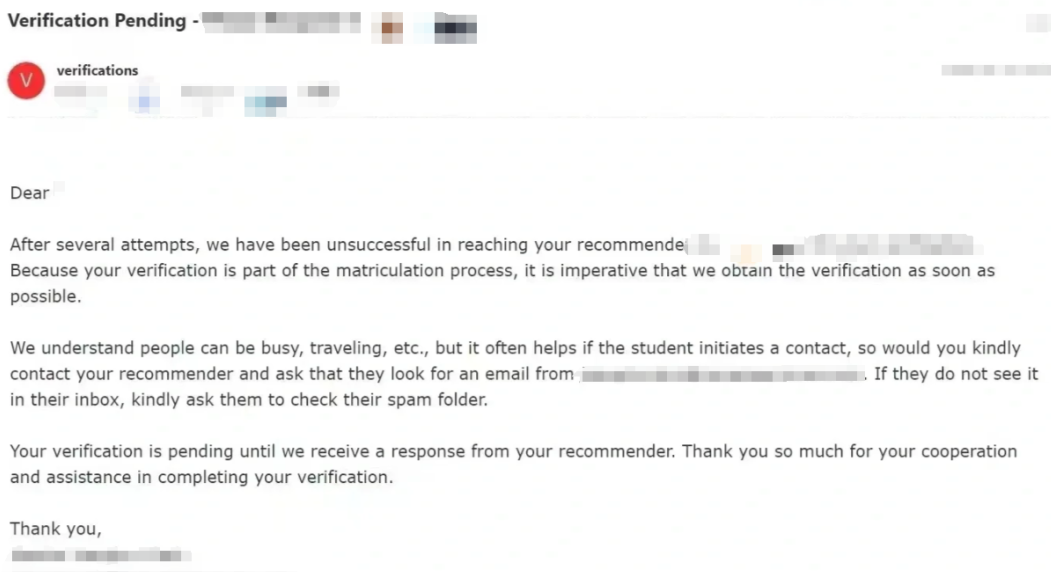Click the blurred timestamp beside the sender
1051x572 pixels.
pyautogui.click(x=995, y=70)
